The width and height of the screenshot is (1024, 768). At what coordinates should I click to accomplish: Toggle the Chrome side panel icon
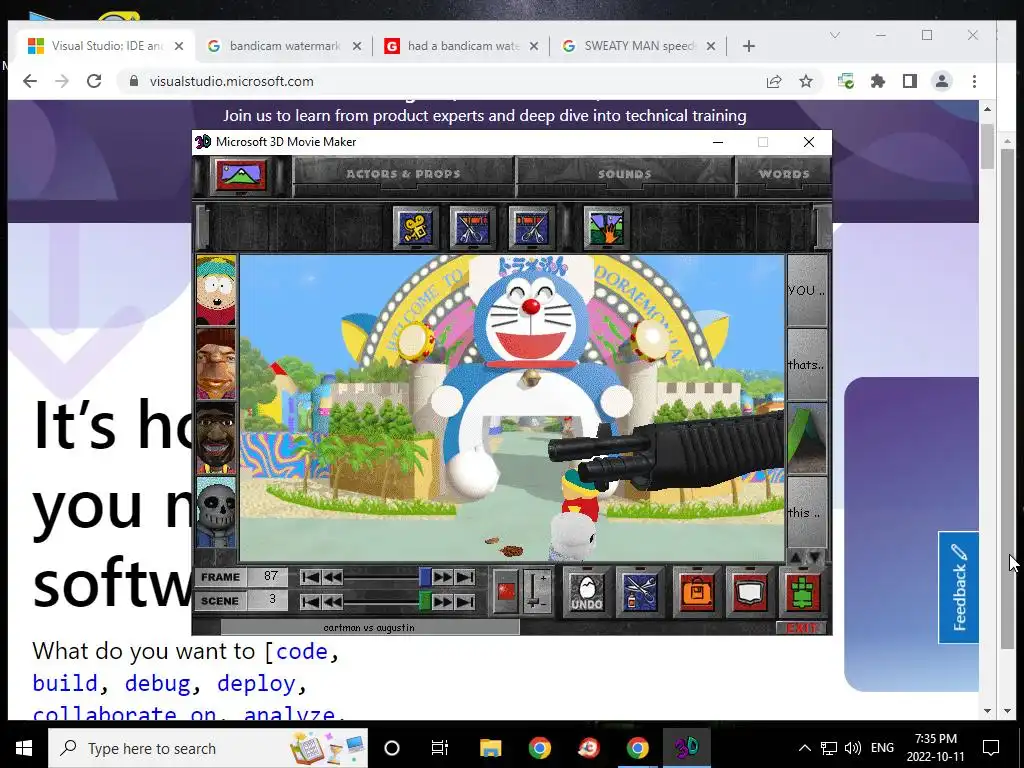(910, 81)
